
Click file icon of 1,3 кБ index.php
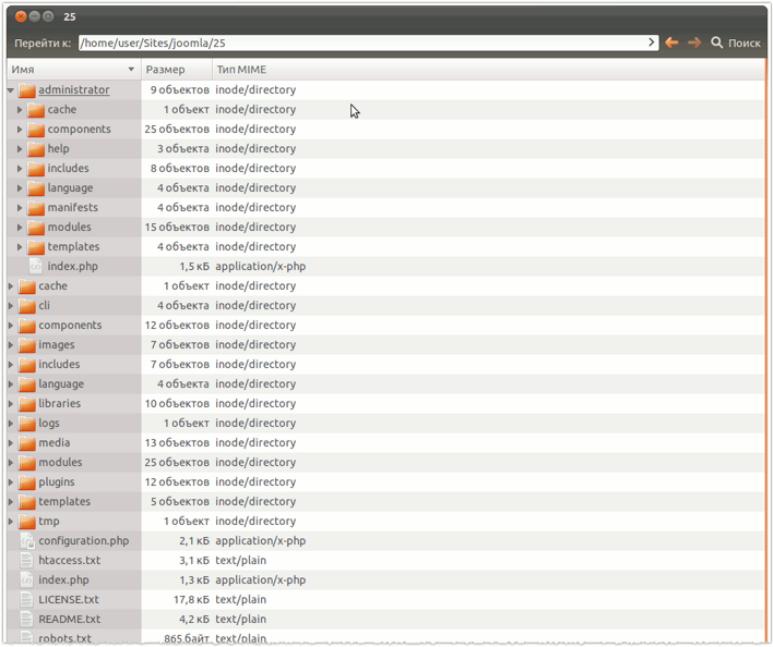(x=27, y=580)
